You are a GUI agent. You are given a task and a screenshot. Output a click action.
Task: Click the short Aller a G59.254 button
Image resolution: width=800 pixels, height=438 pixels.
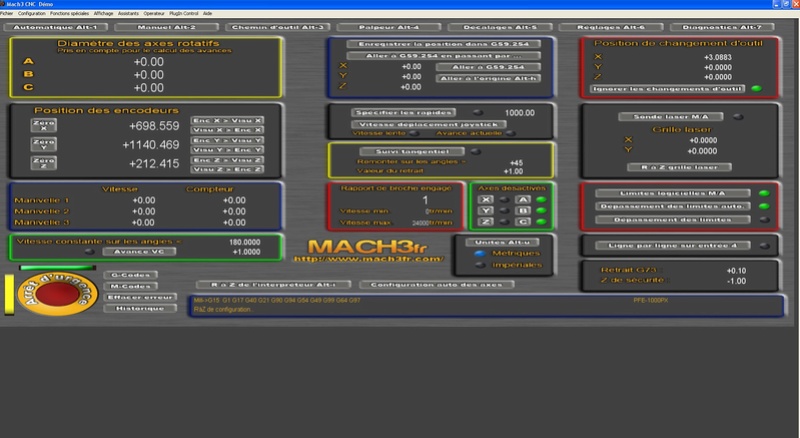pyautogui.click(x=488, y=67)
